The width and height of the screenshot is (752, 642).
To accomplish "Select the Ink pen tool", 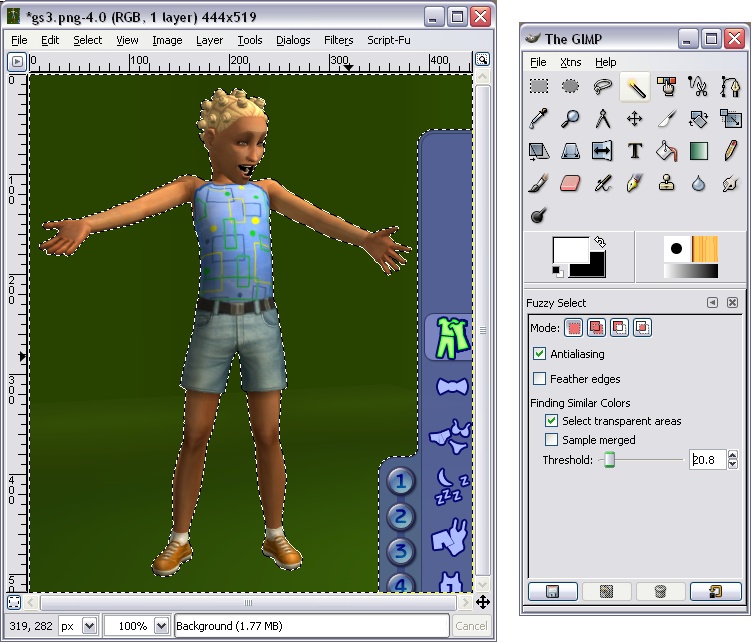I will [x=634, y=183].
